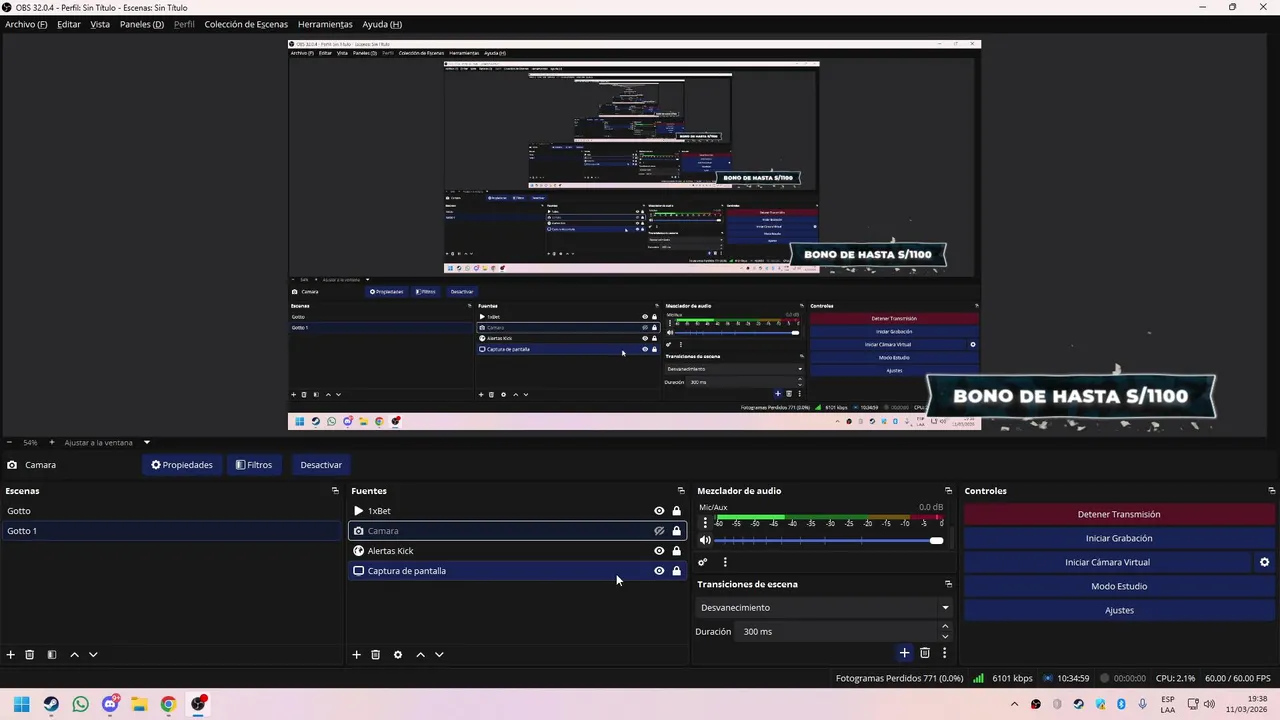Open Steam from the Windows taskbar
The width and height of the screenshot is (1280, 720).
(51, 704)
